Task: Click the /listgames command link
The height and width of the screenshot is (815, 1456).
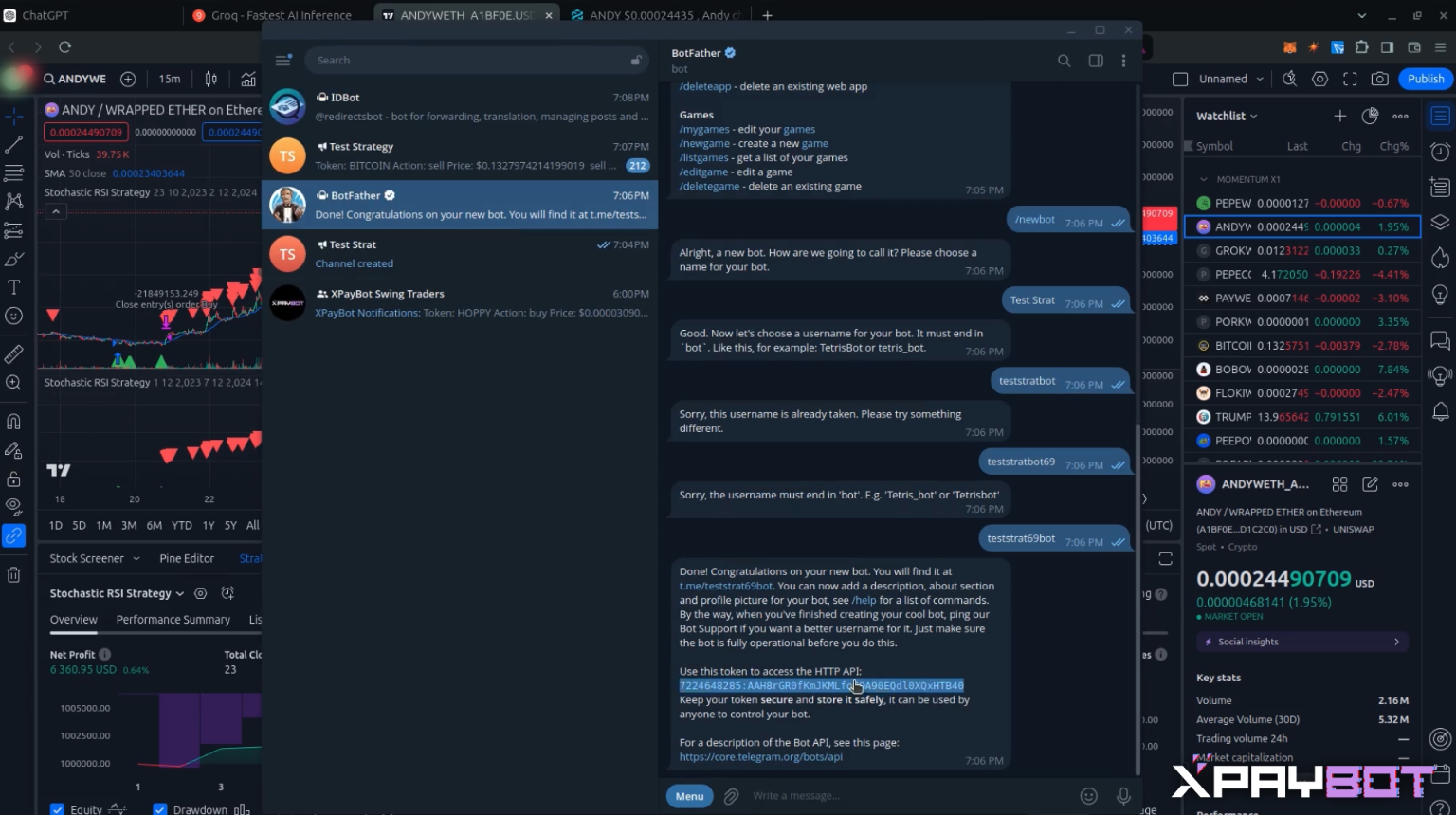Action: pyautogui.click(x=703, y=157)
